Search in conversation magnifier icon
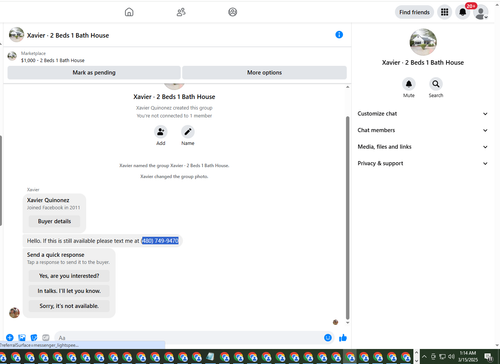 [x=436, y=84]
